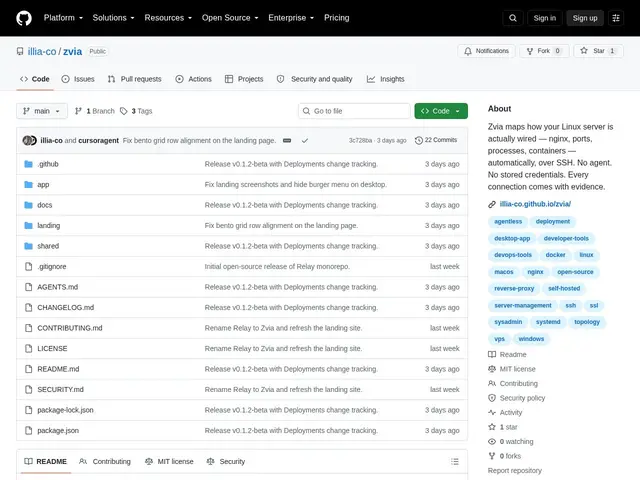
Task: Click the tag icon next to 3 Tags
Action: (x=124, y=111)
